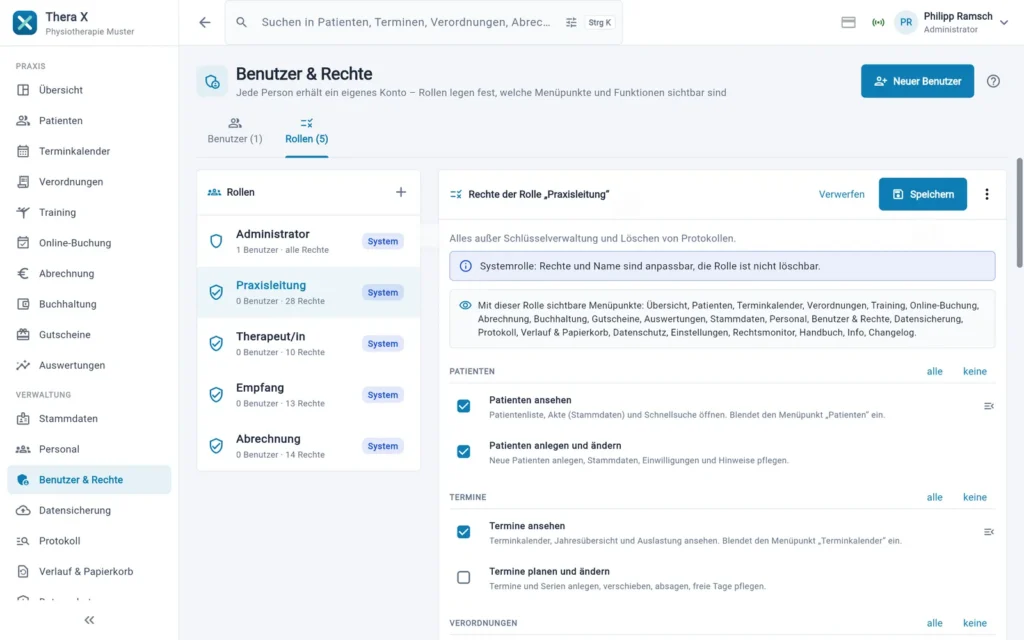Uncheck Patienten anlegen und ändern checkbox
Screen dimensions: 1024x640
coord(464,452)
